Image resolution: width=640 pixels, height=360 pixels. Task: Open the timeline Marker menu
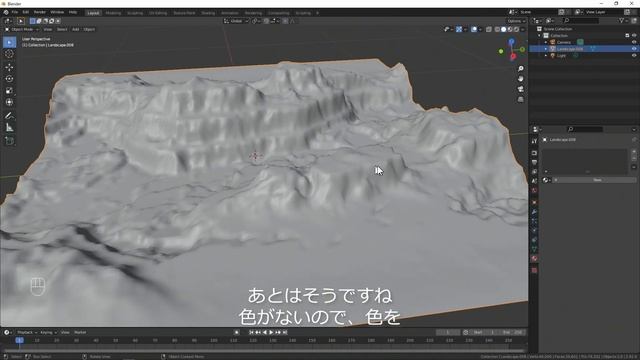(80, 332)
